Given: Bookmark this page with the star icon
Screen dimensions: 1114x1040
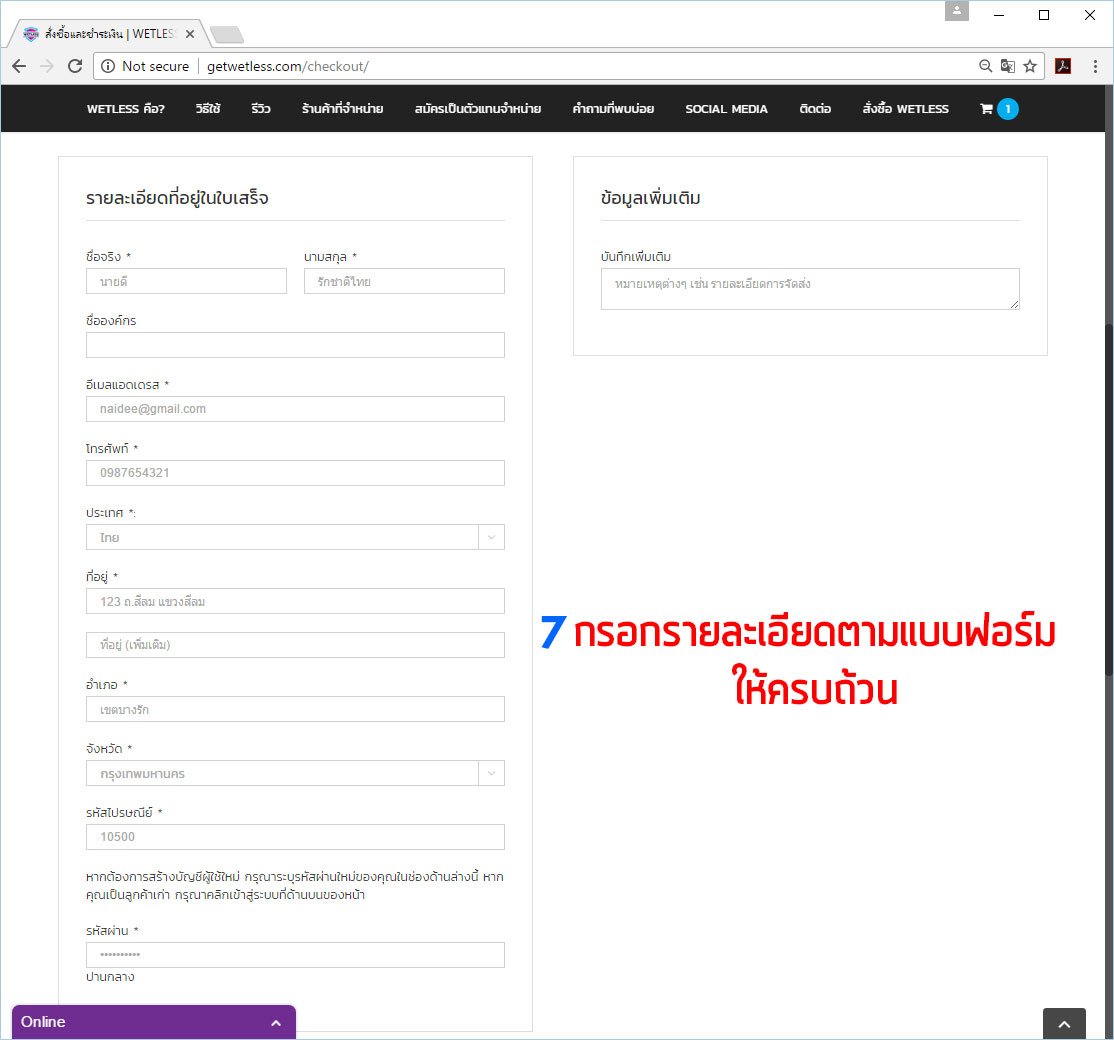Looking at the screenshot, I should click(x=1030, y=66).
